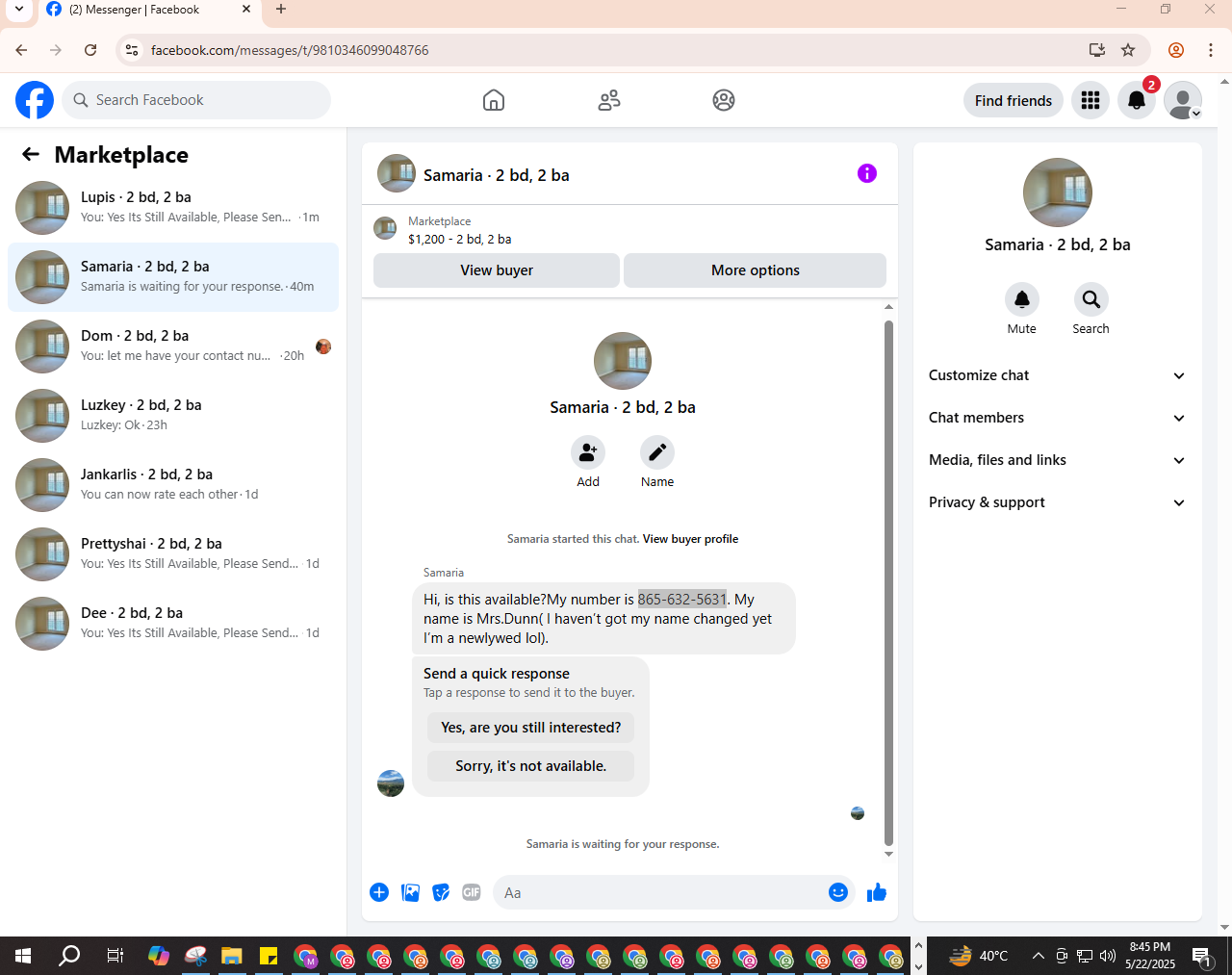Edit chat name with pencil icon
The width and height of the screenshot is (1232, 975).
point(657,452)
